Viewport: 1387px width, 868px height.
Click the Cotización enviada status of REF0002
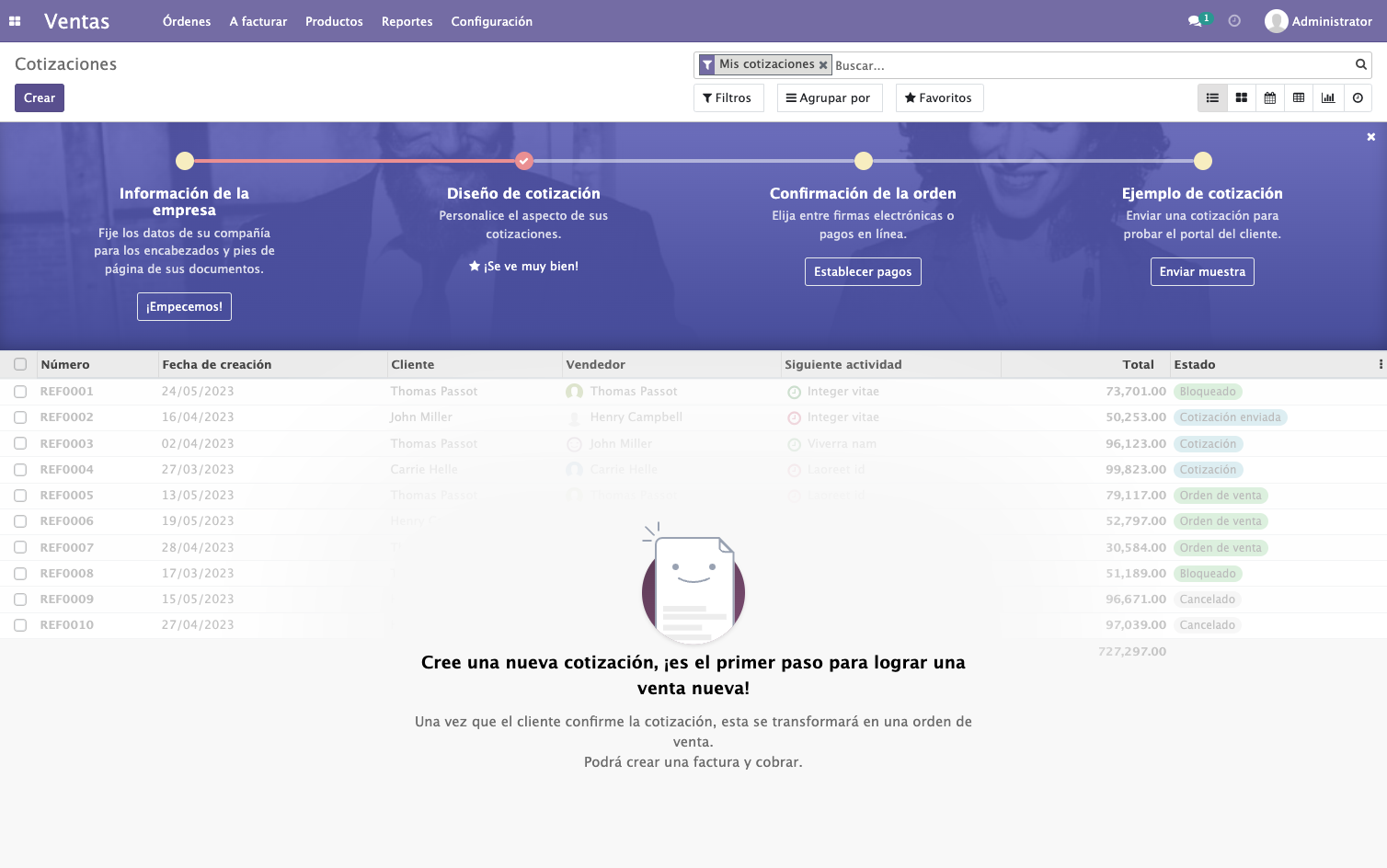coord(1230,417)
